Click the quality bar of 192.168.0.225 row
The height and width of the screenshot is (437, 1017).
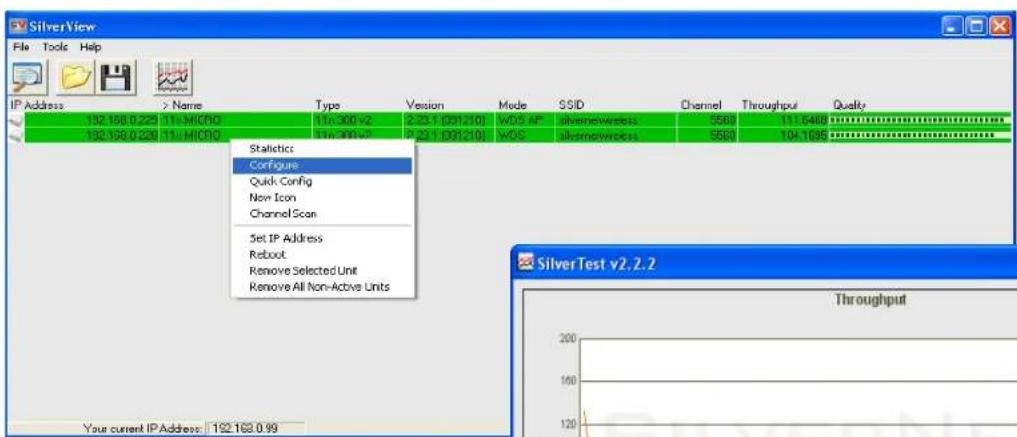[x=920, y=120]
